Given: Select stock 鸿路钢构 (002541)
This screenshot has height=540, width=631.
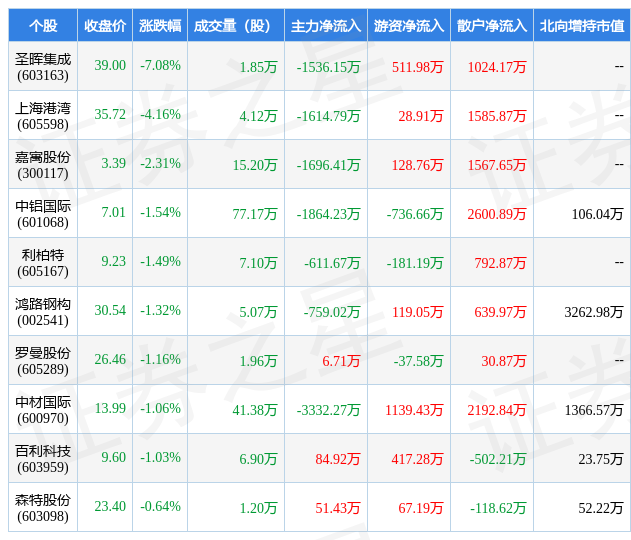Looking at the screenshot, I should 43,312.
